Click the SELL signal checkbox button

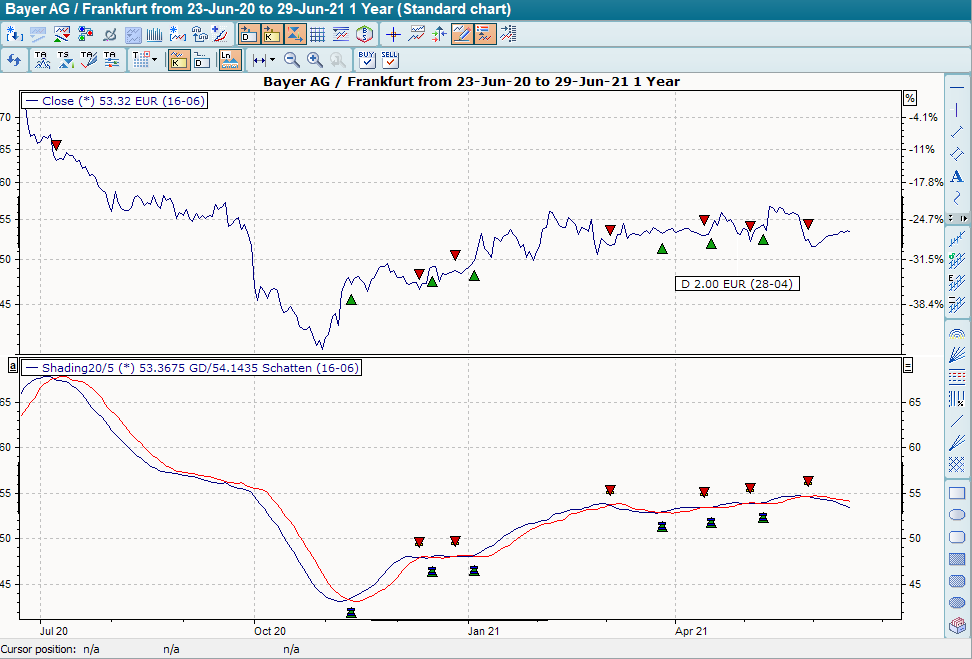[390, 60]
